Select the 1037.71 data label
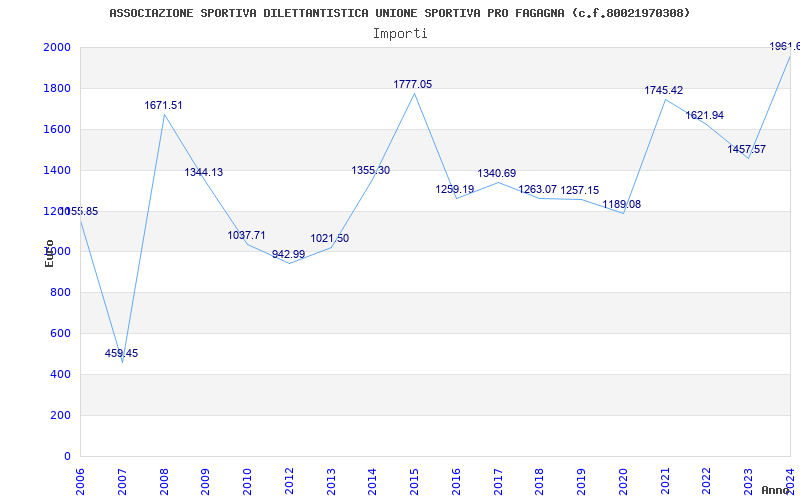 click(x=246, y=235)
